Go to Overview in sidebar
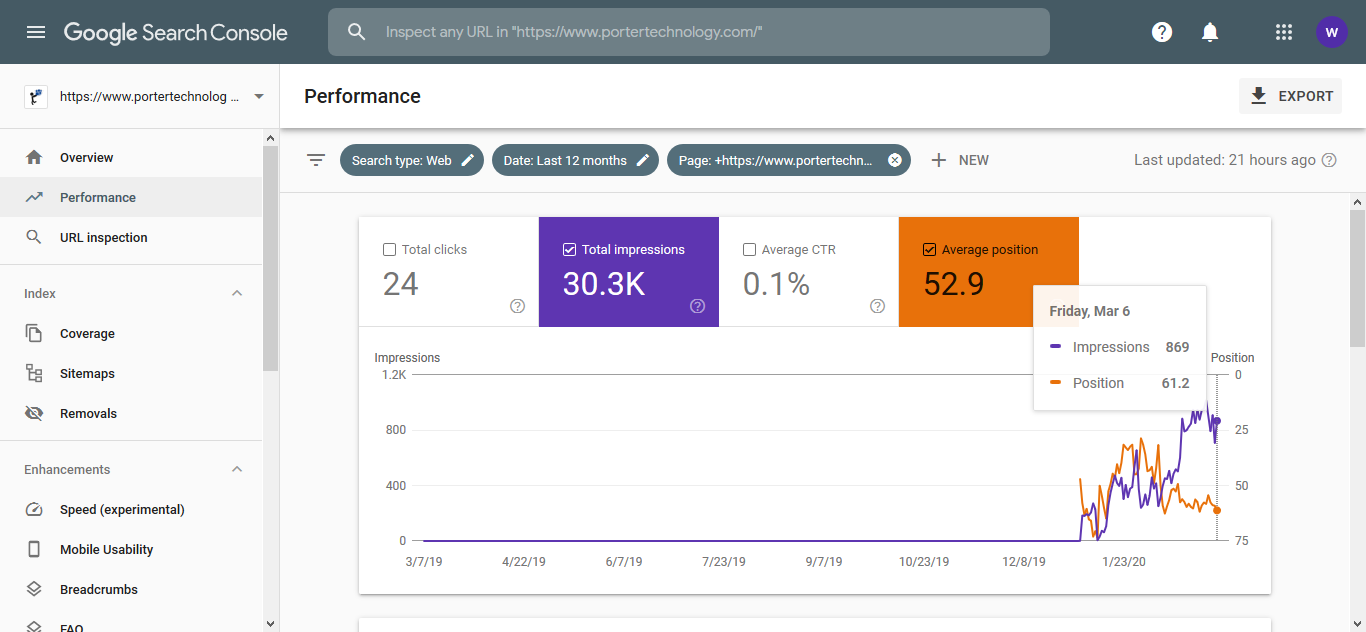This screenshot has width=1366, height=632. [x=131, y=157]
